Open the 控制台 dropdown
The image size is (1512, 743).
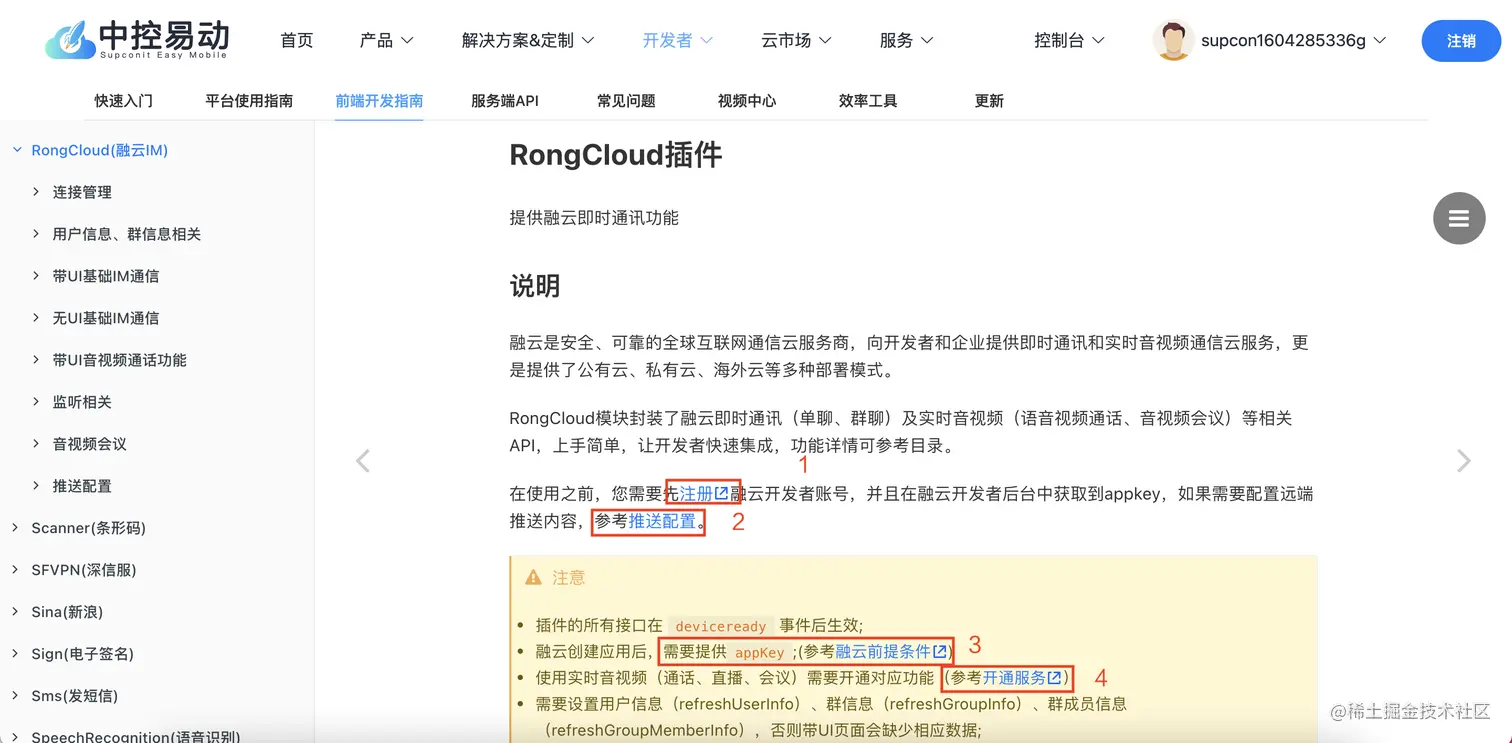click(x=1069, y=40)
